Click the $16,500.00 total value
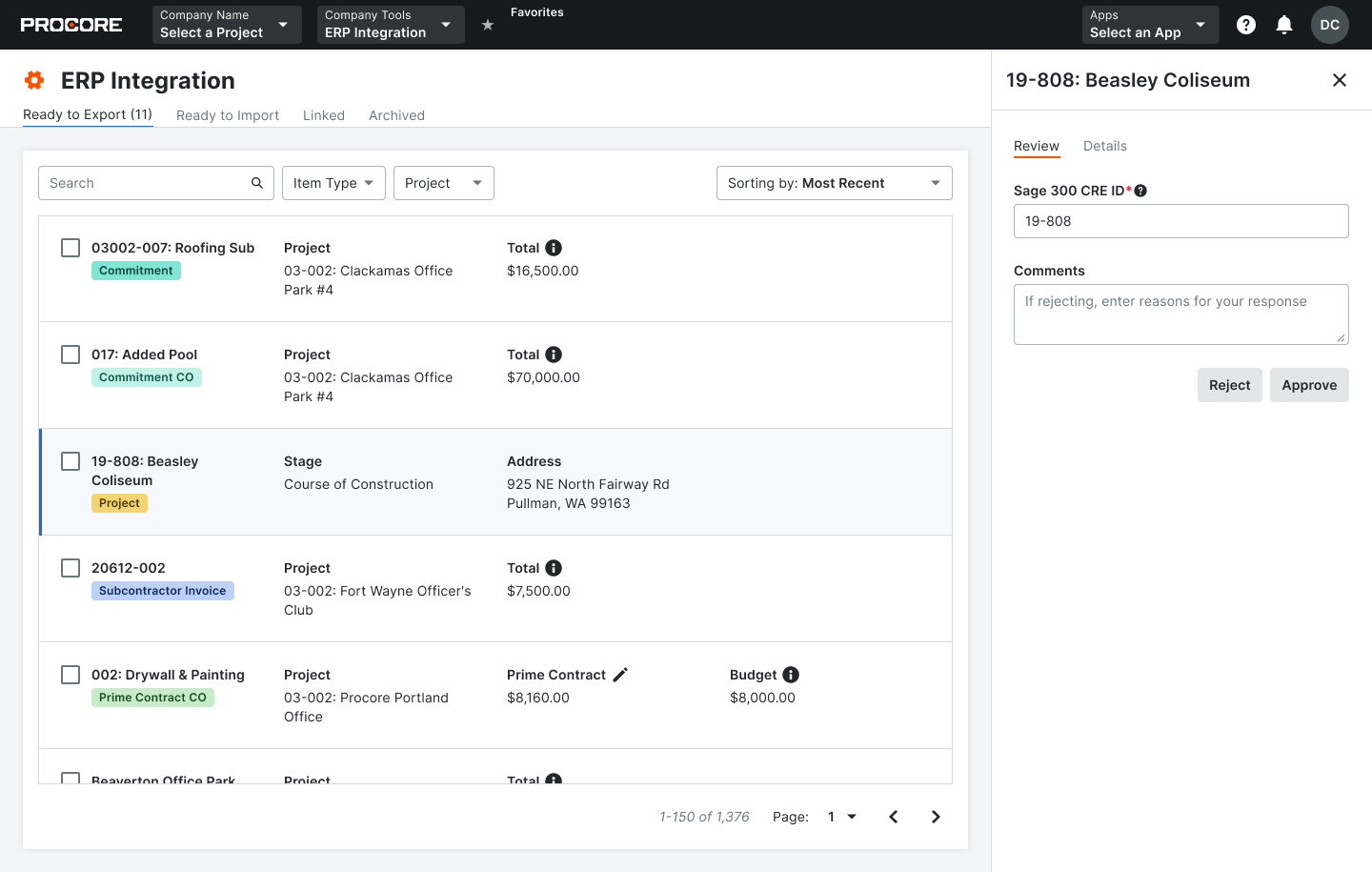This screenshot has height=872, width=1372. [x=543, y=271]
